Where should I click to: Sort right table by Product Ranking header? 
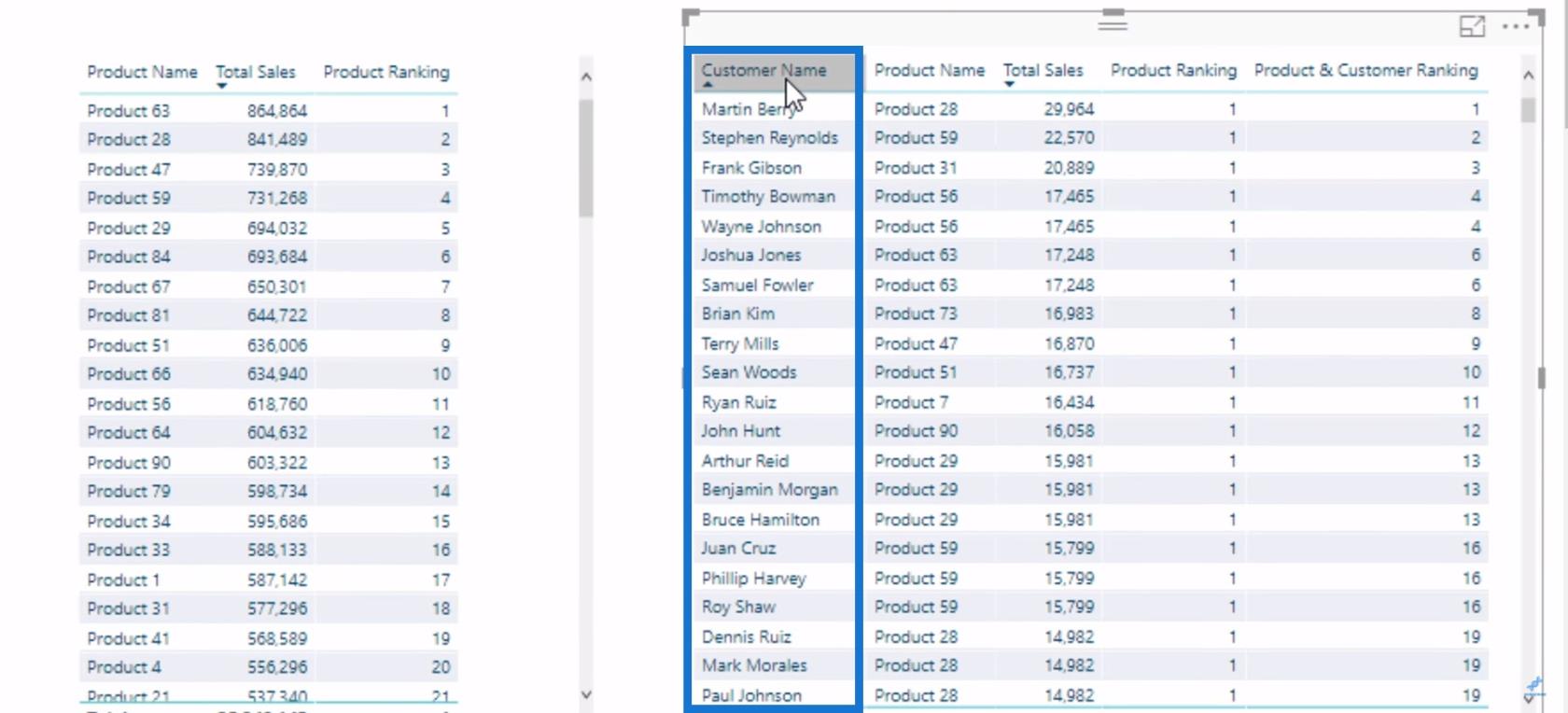tap(1173, 71)
